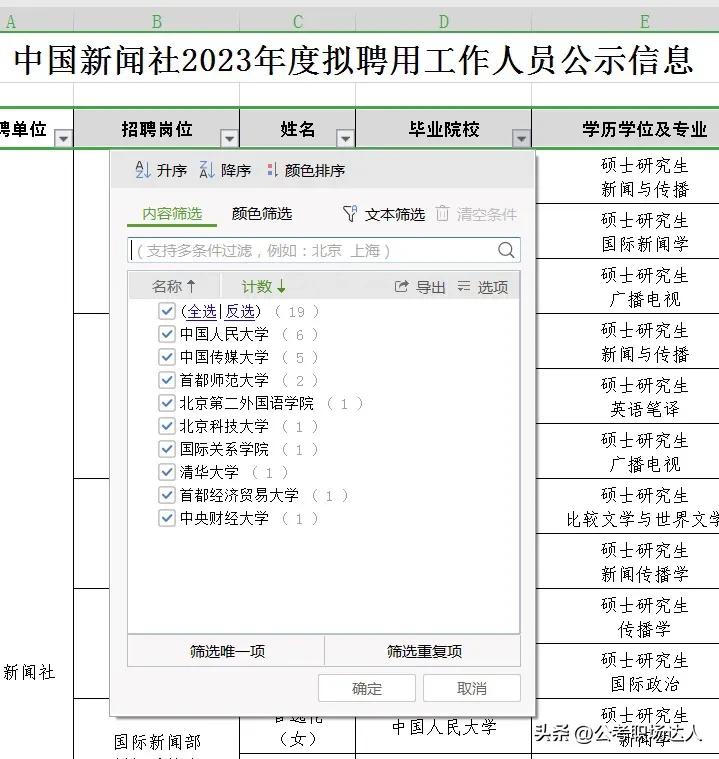Screen dimensions: 719x759
Task: Open filter dropdown for 毕业院校 column
Action: [521, 138]
